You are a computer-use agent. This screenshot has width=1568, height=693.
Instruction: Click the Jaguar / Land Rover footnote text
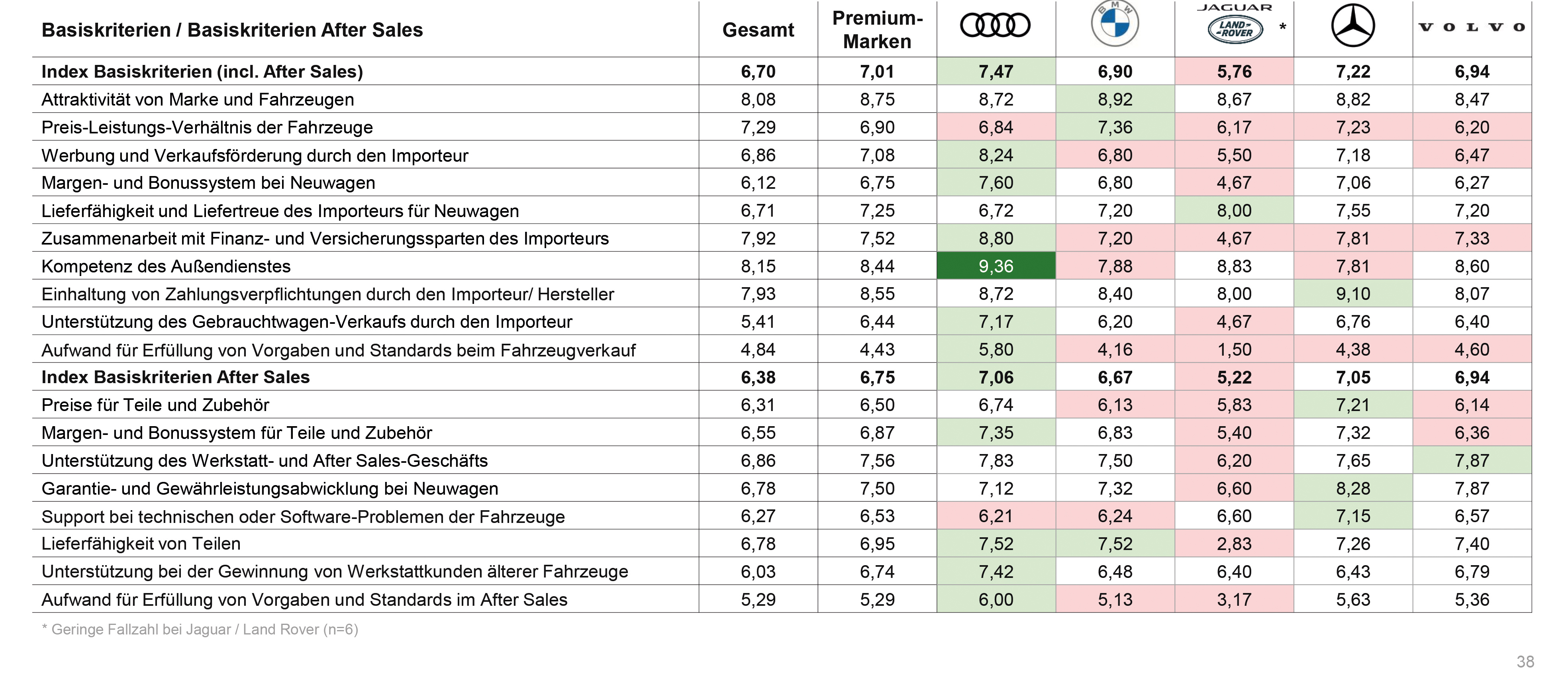(200, 629)
